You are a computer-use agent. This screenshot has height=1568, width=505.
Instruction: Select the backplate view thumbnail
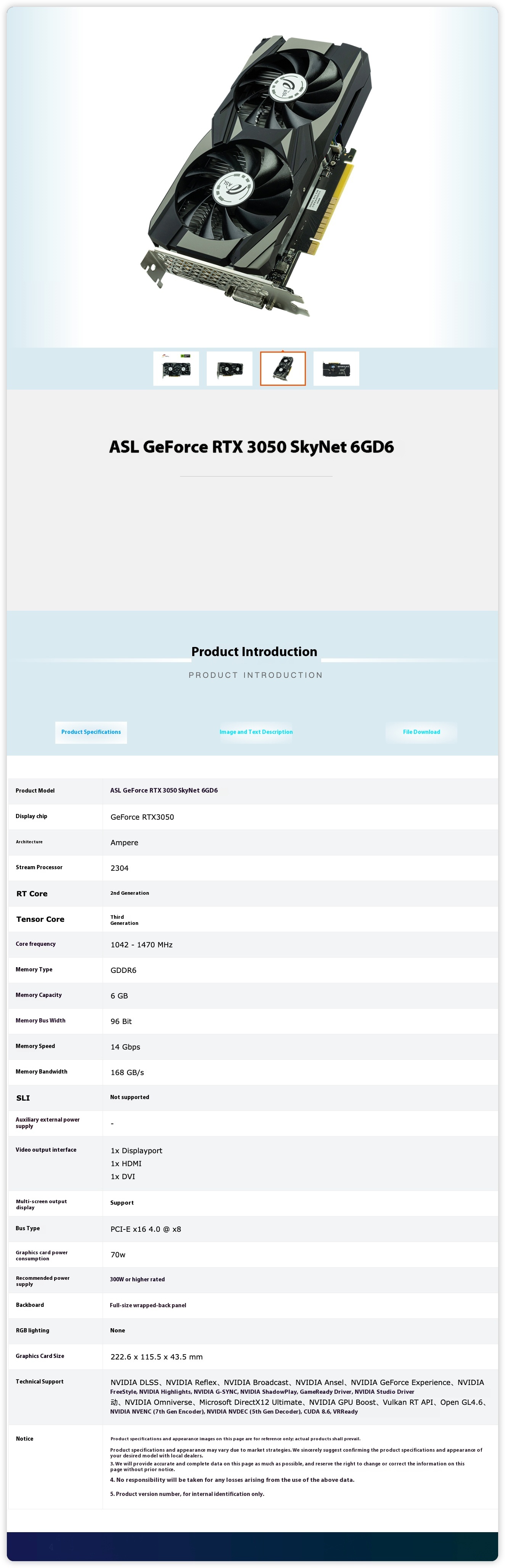tap(336, 368)
